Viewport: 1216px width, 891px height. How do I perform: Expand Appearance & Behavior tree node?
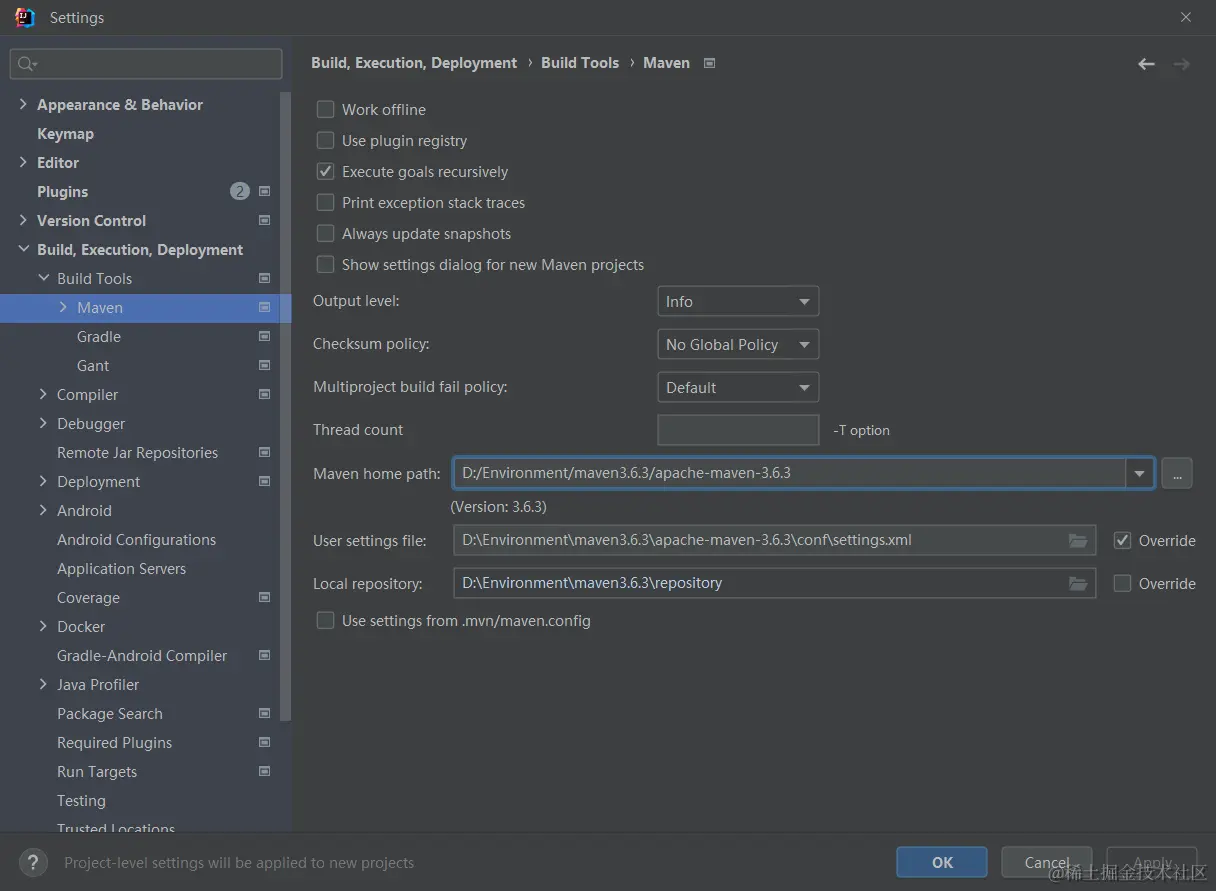(x=23, y=104)
